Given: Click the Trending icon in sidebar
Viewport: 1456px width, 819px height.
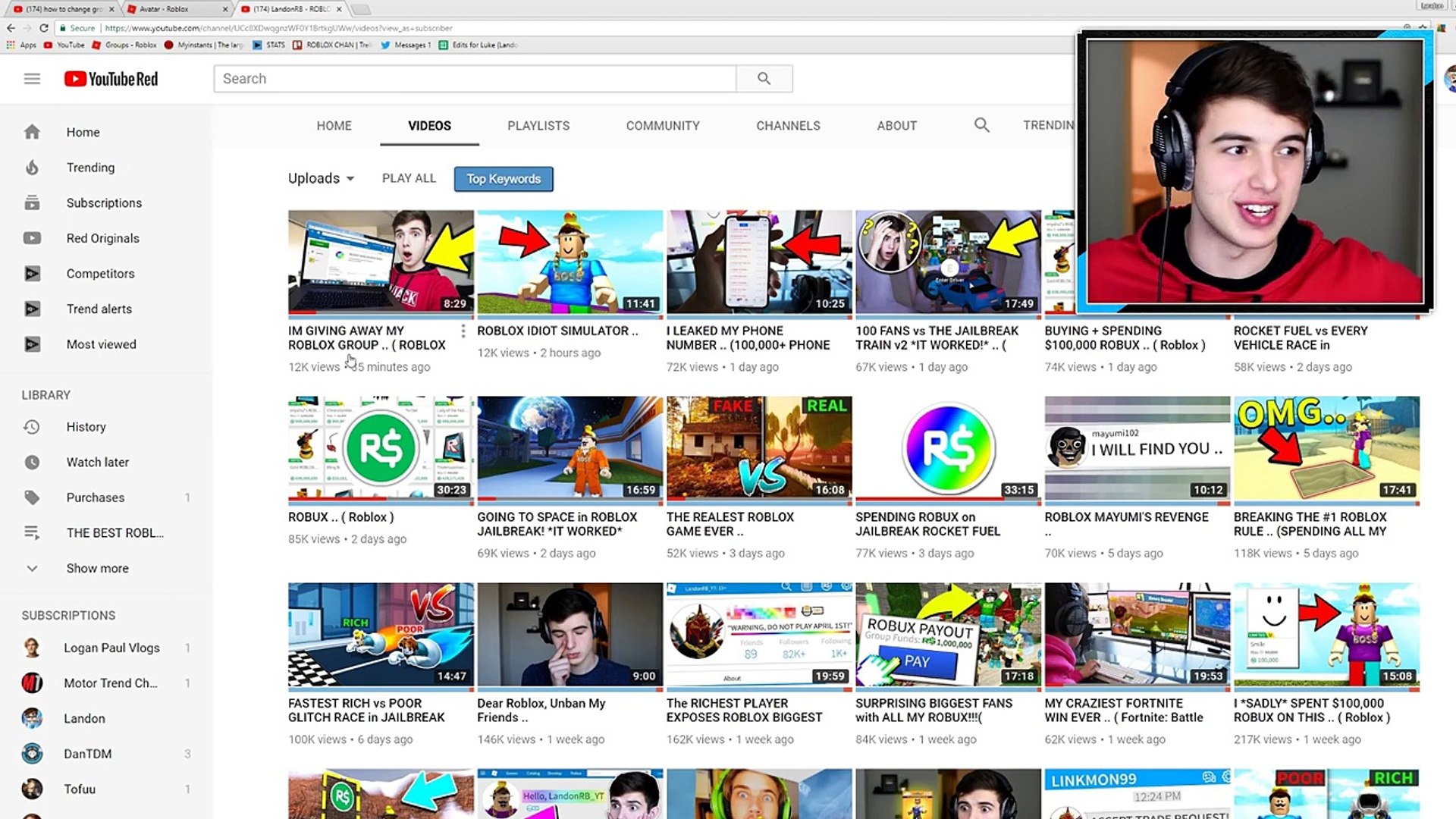Looking at the screenshot, I should 31,167.
